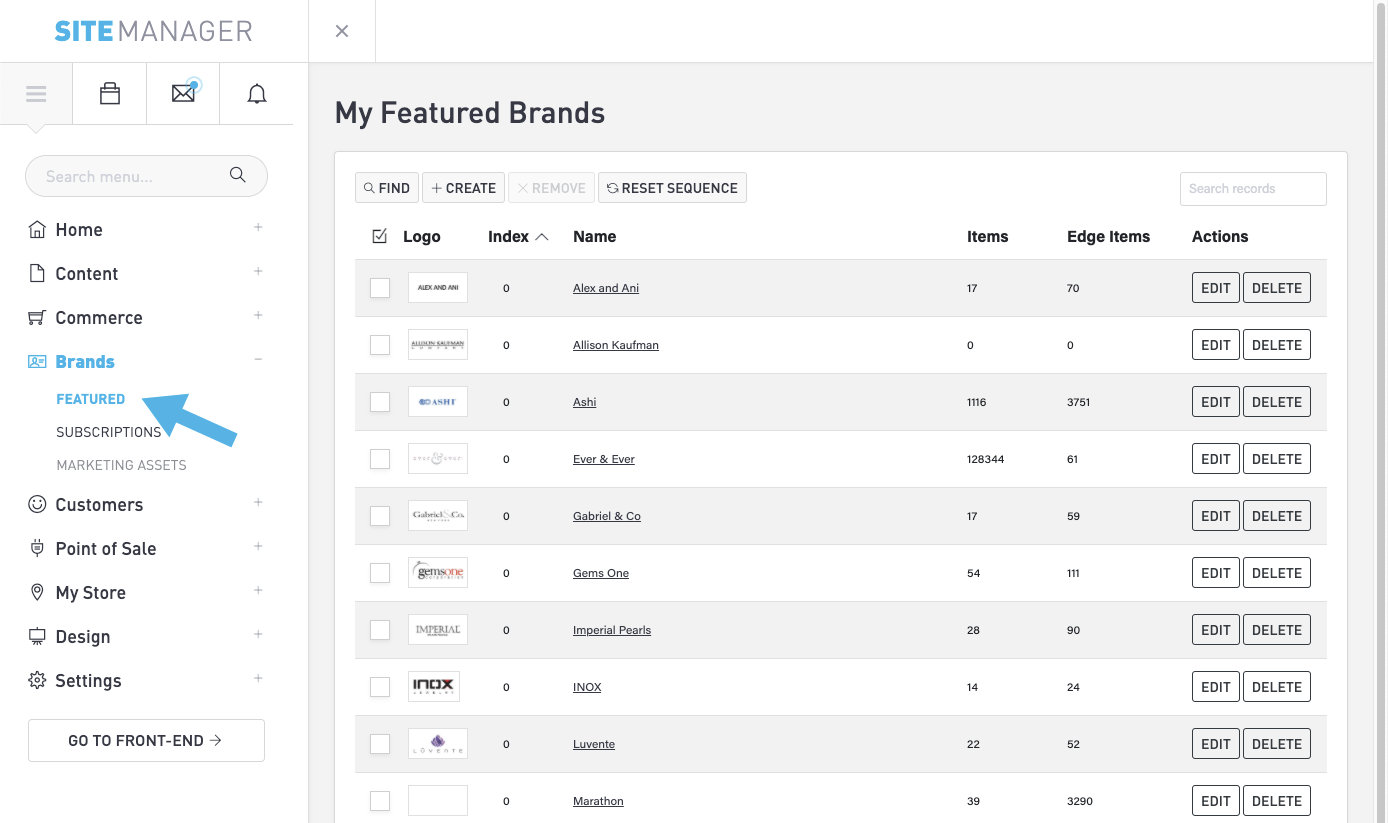Close the current tab with X icon

[342, 31]
